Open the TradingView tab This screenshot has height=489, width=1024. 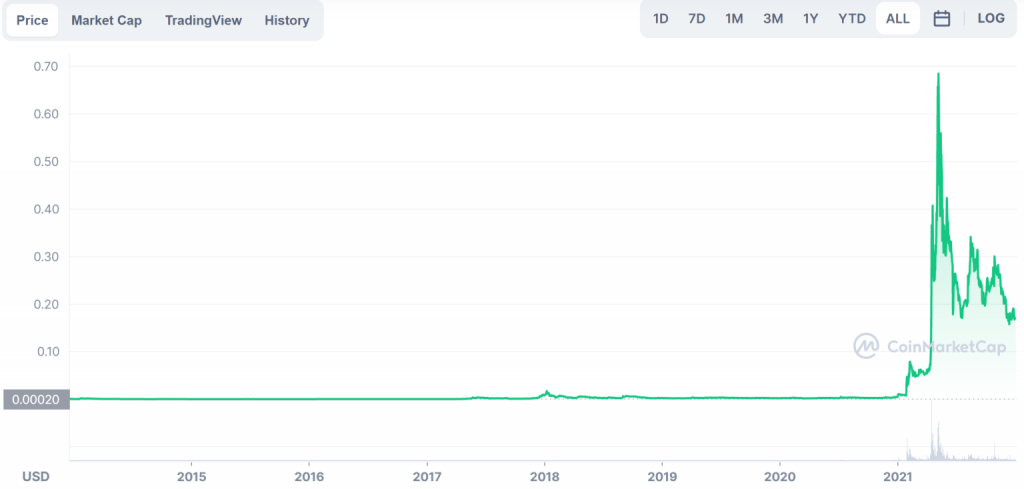point(203,20)
